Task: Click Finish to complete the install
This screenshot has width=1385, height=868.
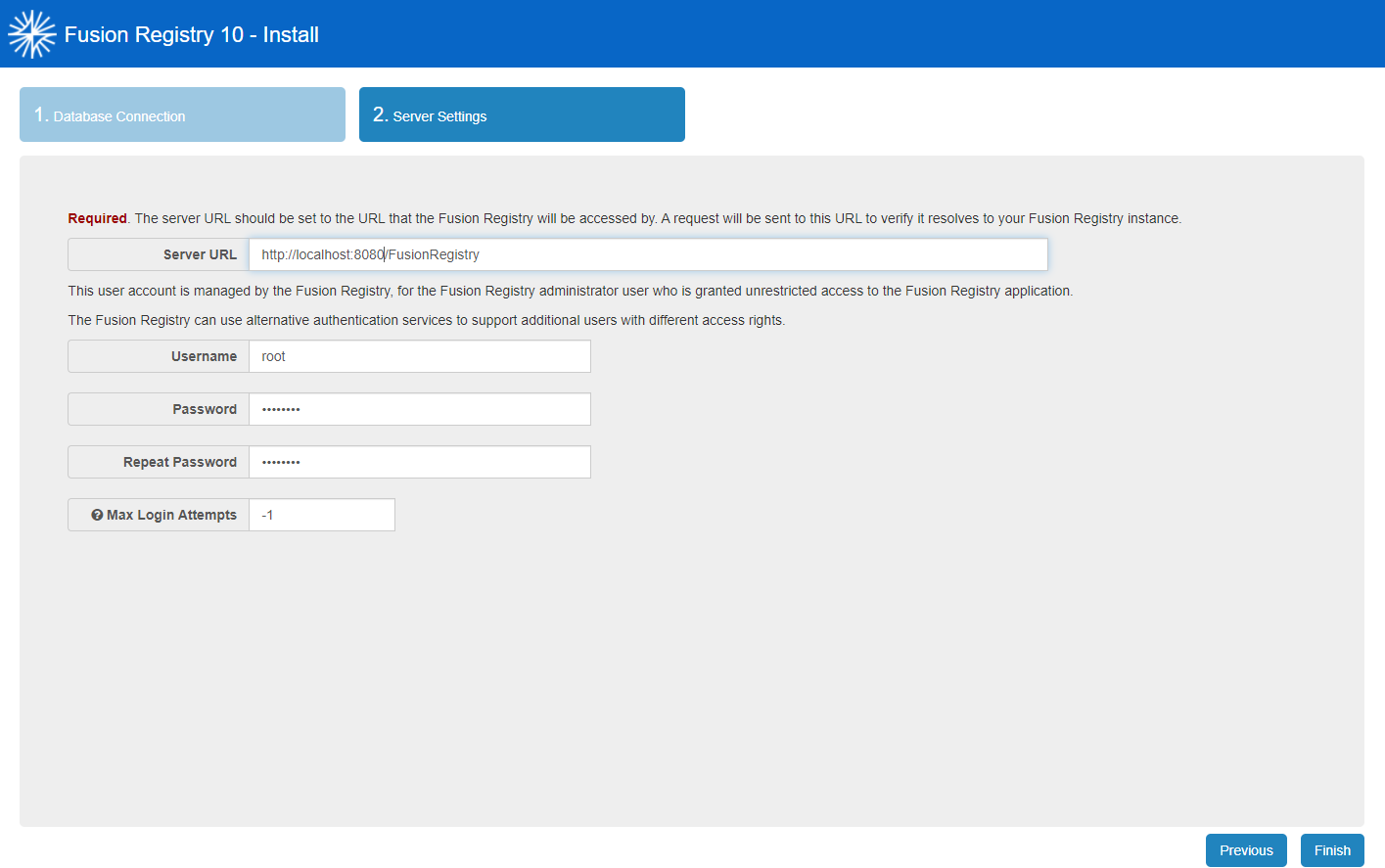Action: 1331,850
